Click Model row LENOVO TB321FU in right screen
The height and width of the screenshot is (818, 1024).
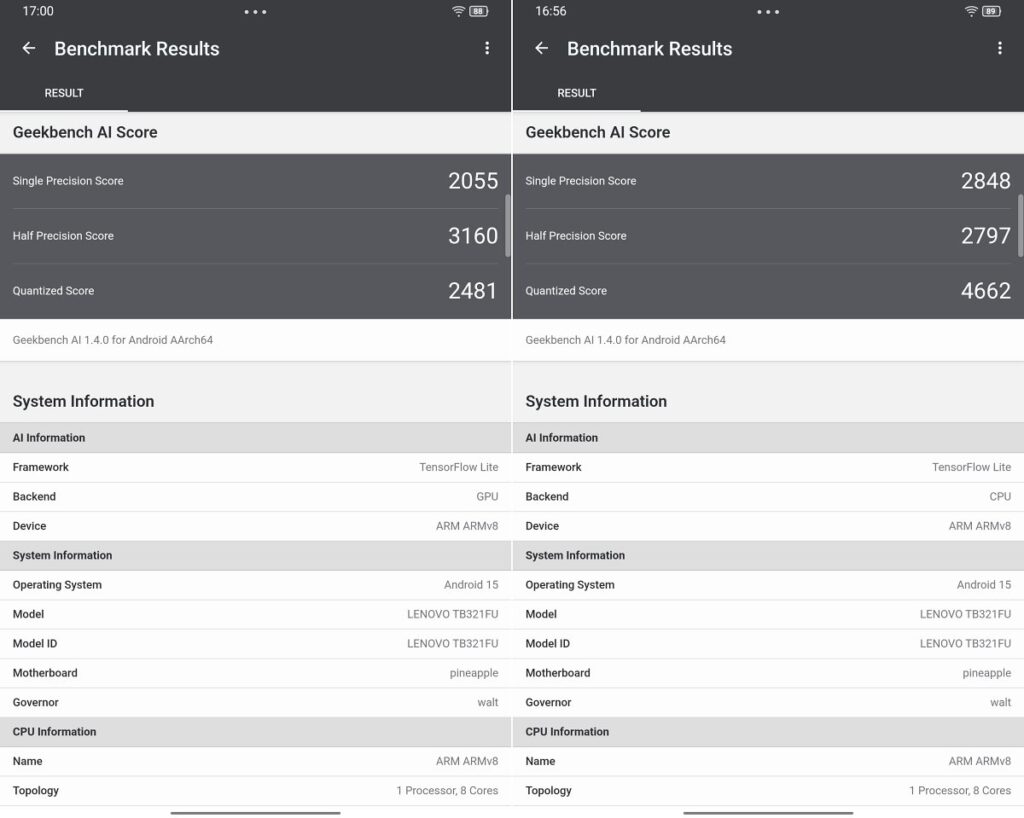pos(768,614)
